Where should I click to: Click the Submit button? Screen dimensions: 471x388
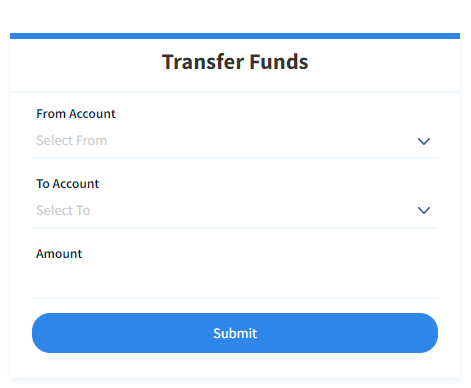(x=235, y=333)
